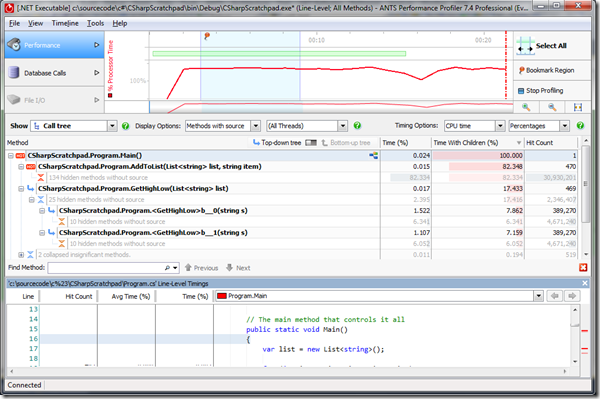Image resolution: width=600 pixels, height=399 pixels.
Task: Click Next find result
Action: pos(238,268)
